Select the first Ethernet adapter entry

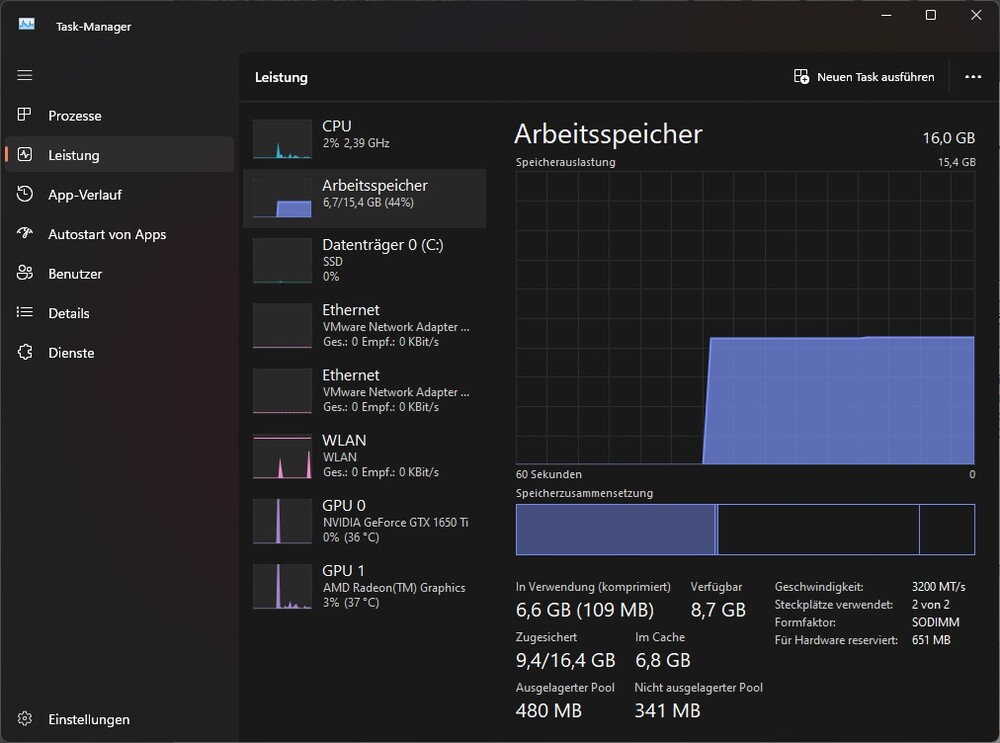click(365, 325)
